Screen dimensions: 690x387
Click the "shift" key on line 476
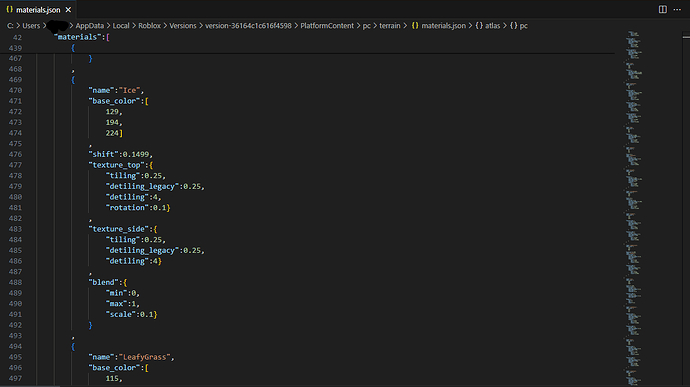[x=103, y=154]
